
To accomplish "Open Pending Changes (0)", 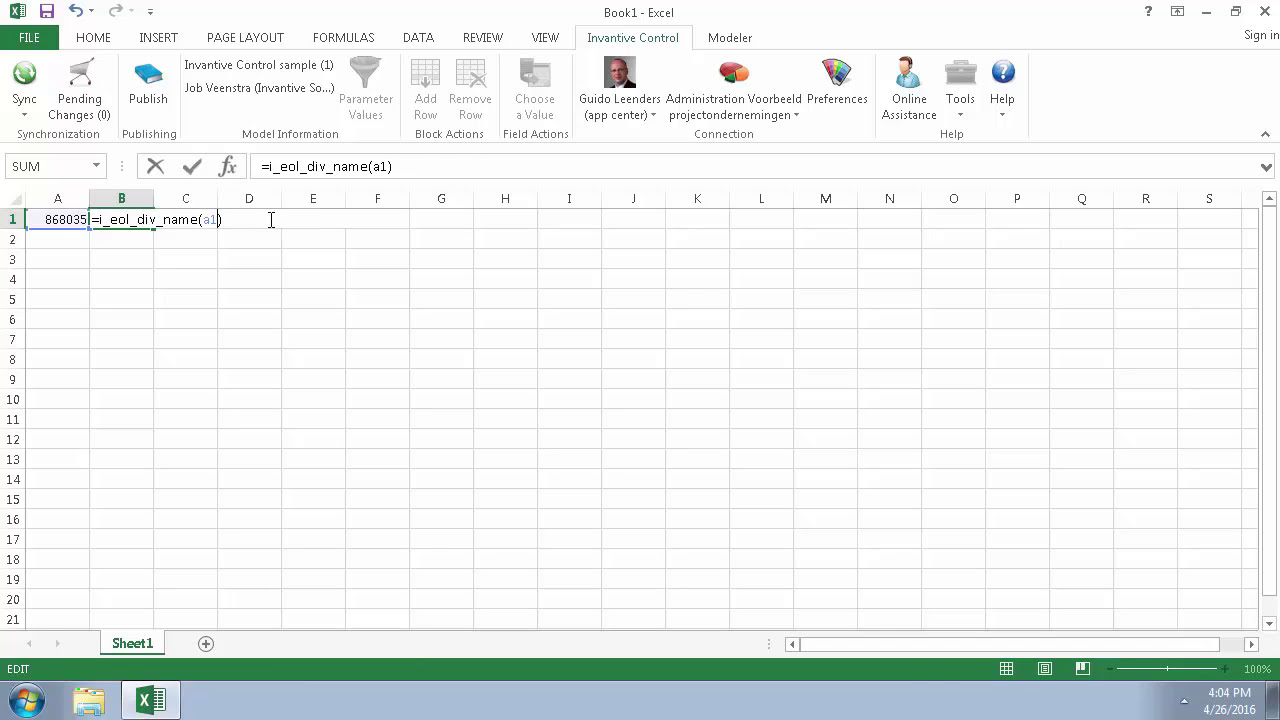I will pyautogui.click(x=80, y=90).
